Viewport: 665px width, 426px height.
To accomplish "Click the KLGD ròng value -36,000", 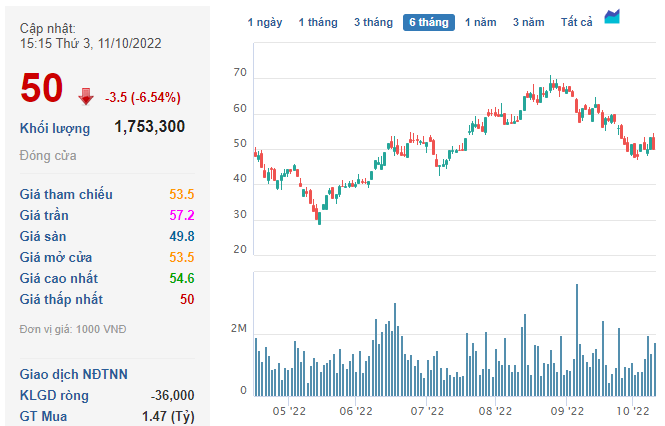I will 172,395.
